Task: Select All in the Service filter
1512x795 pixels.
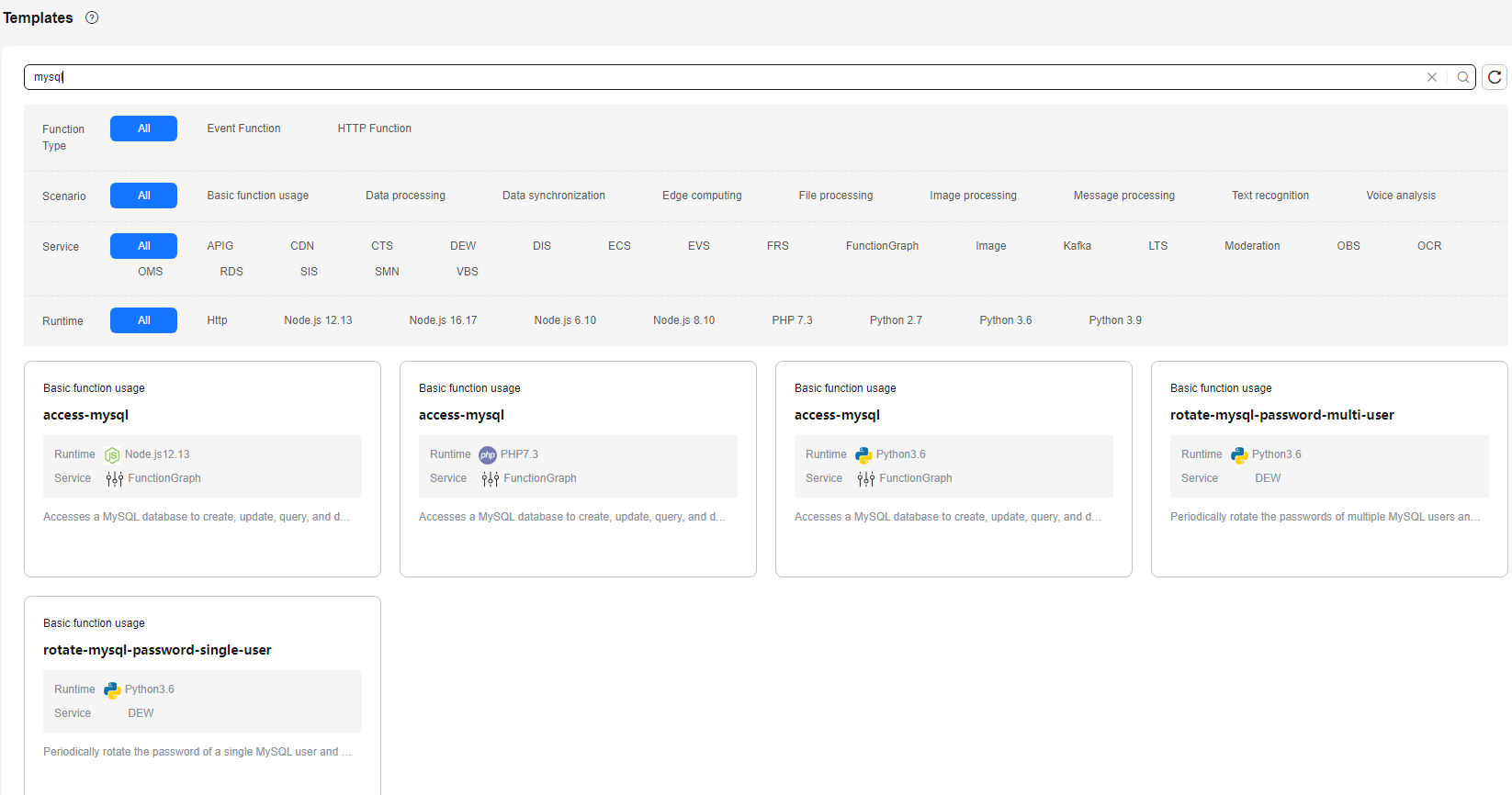Action: tap(143, 246)
